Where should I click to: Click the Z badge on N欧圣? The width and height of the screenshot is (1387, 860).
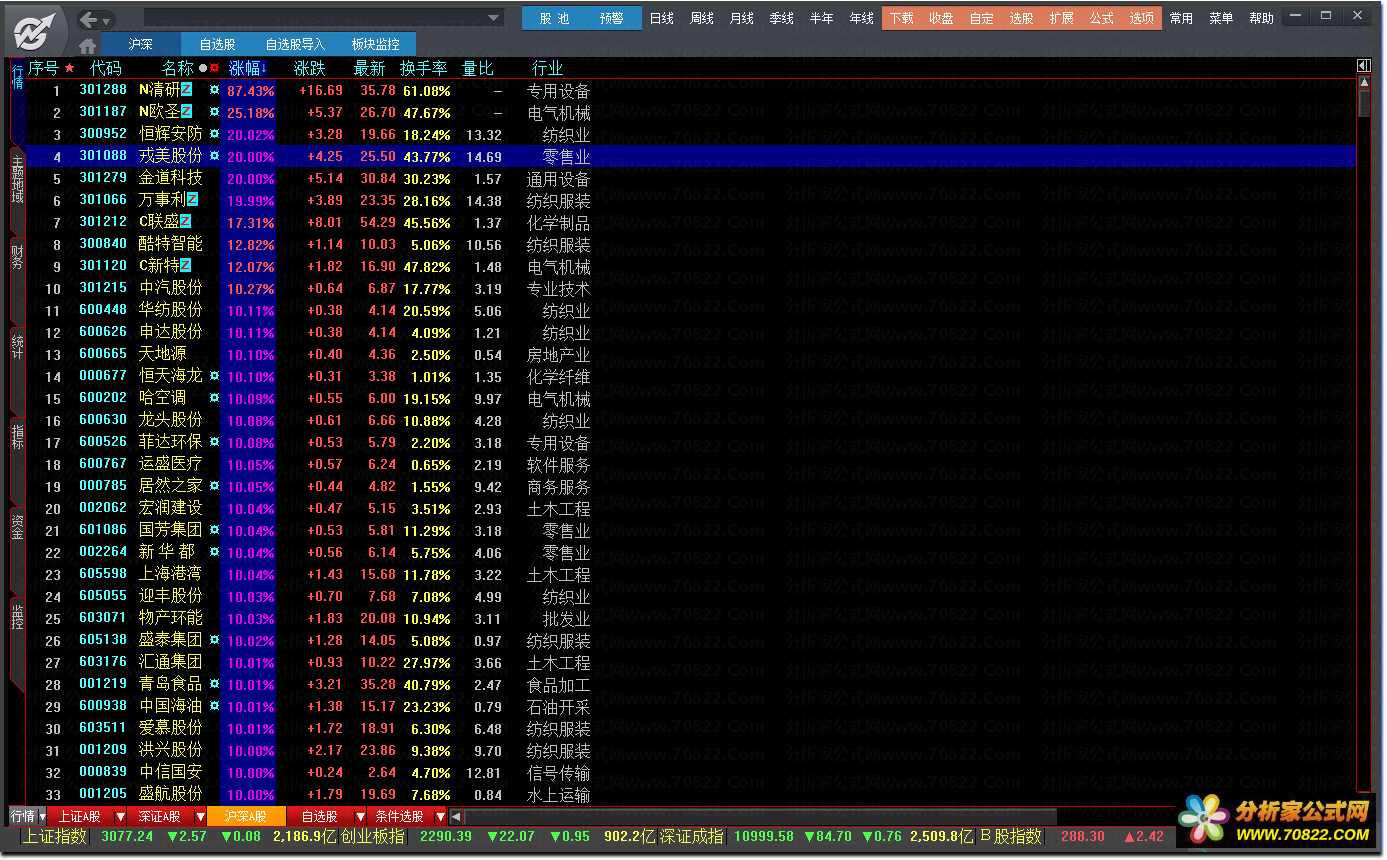186,111
